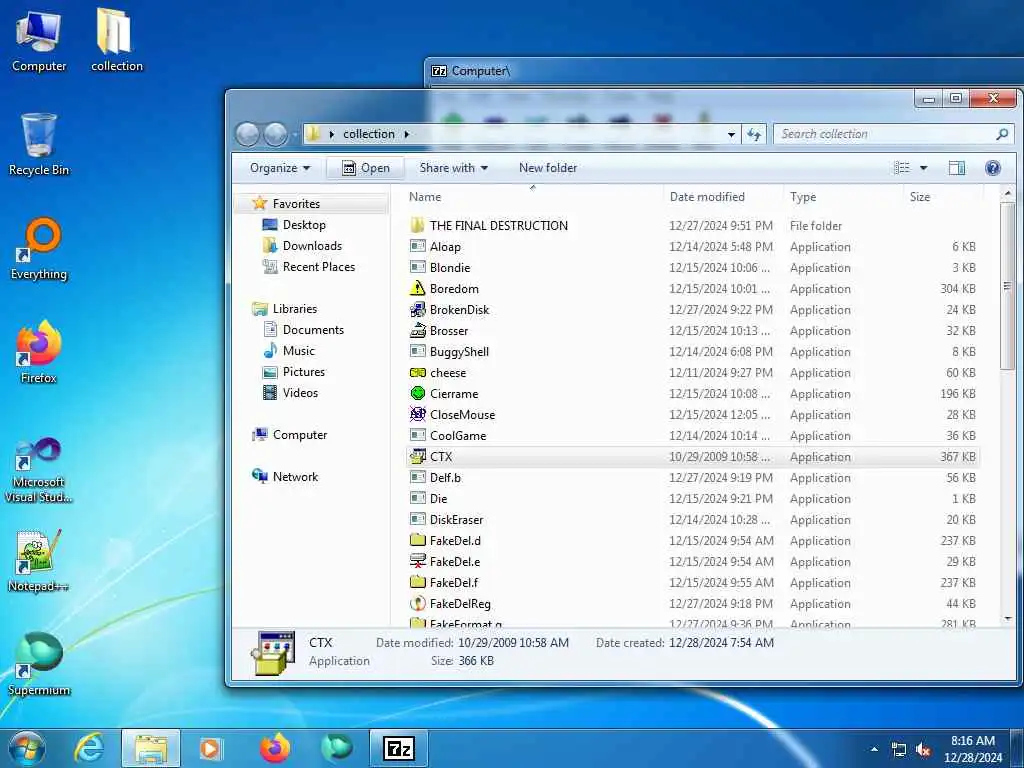Select Desktop in the navigation pane
The width and height of the screenshot is (1024, 768).
tap(304, 225)
